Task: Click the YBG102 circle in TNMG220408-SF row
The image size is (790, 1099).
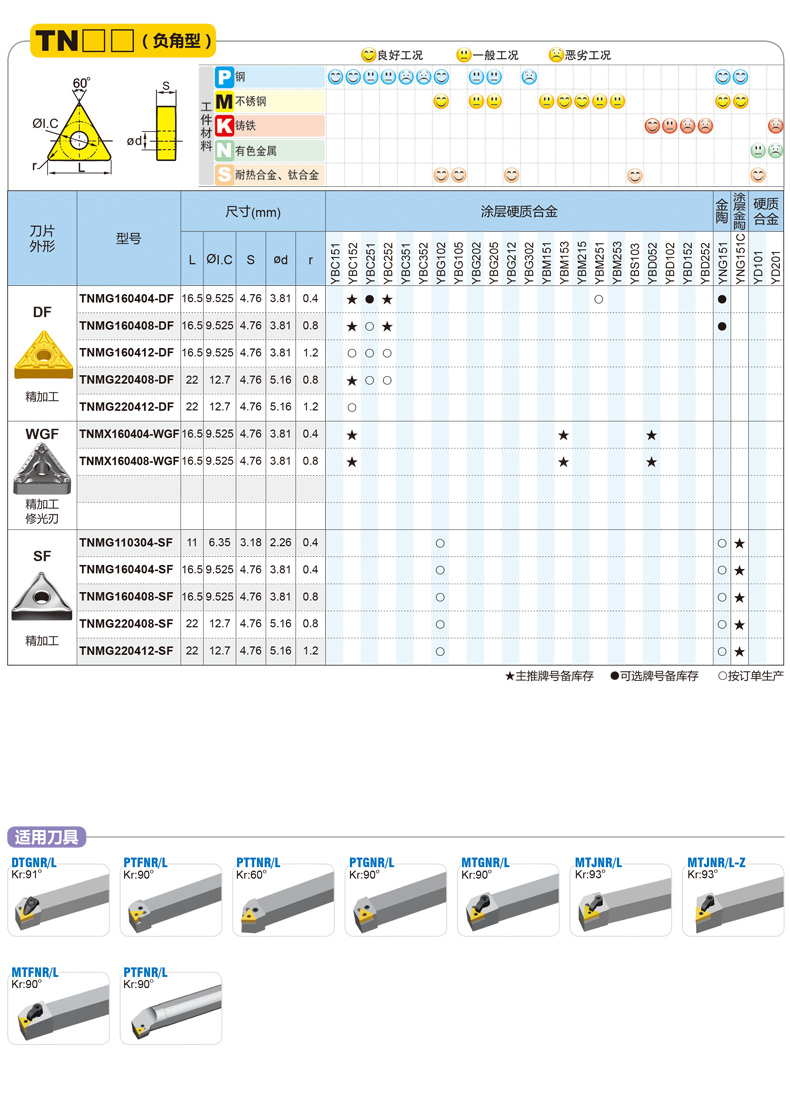Action: pyautogui.click(x=440, y=624)
